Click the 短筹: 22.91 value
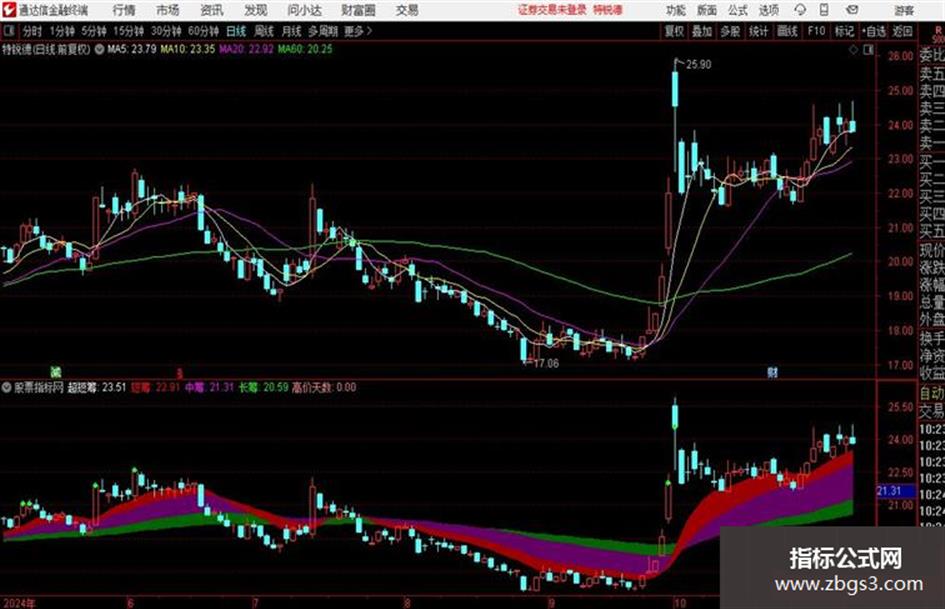Image resolution: width=945 pixels, height=609 pixels. click(x=155, y=388)
